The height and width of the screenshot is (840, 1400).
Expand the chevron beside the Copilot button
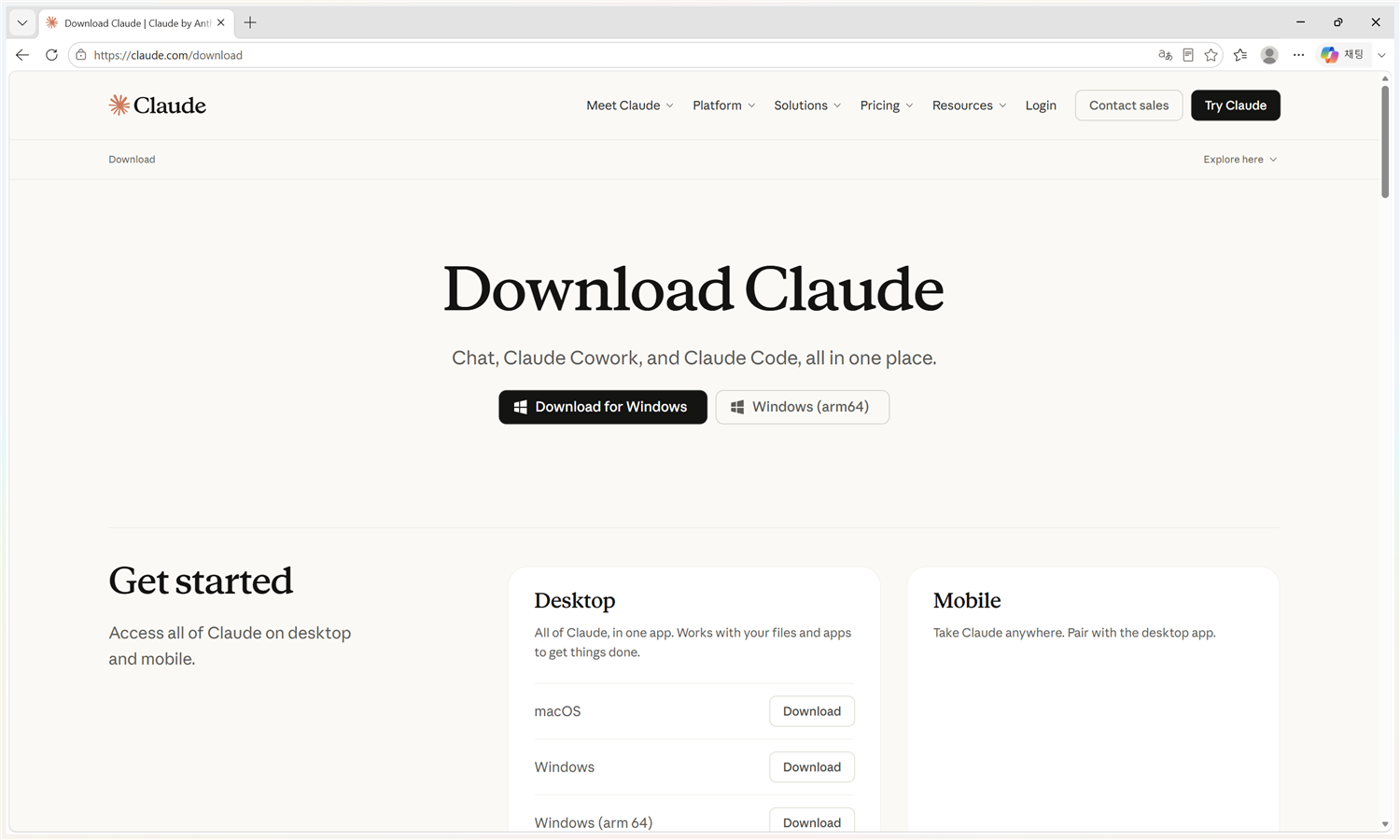point(1381,55)
